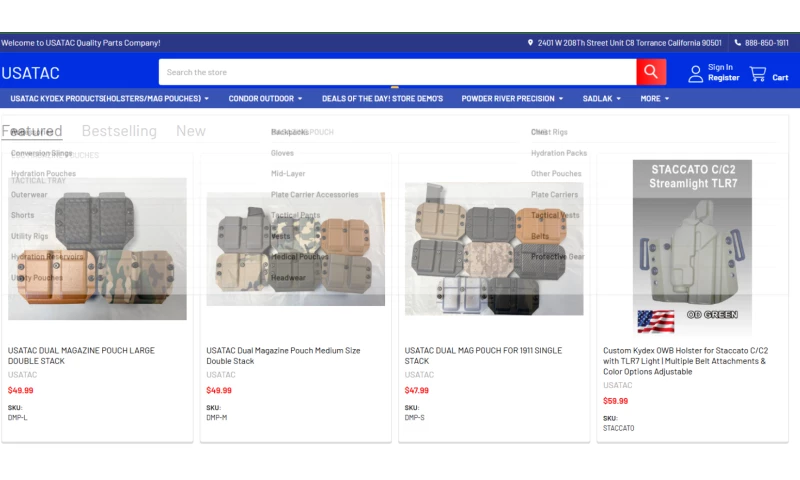The image size is (800, 480).
Task: Switch to the Bestselling tab
Action: (x=119, y=131)
